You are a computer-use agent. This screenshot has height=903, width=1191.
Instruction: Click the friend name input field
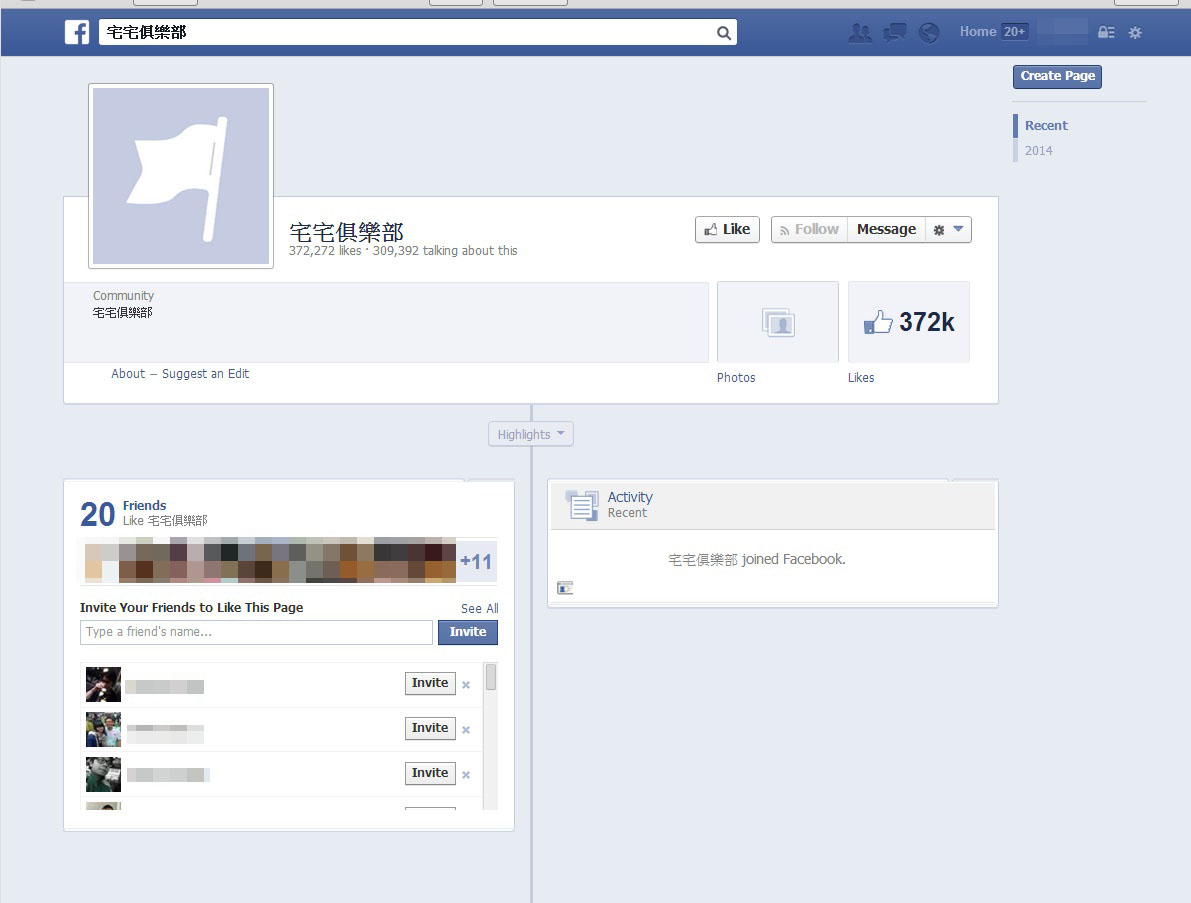[256, 632]
